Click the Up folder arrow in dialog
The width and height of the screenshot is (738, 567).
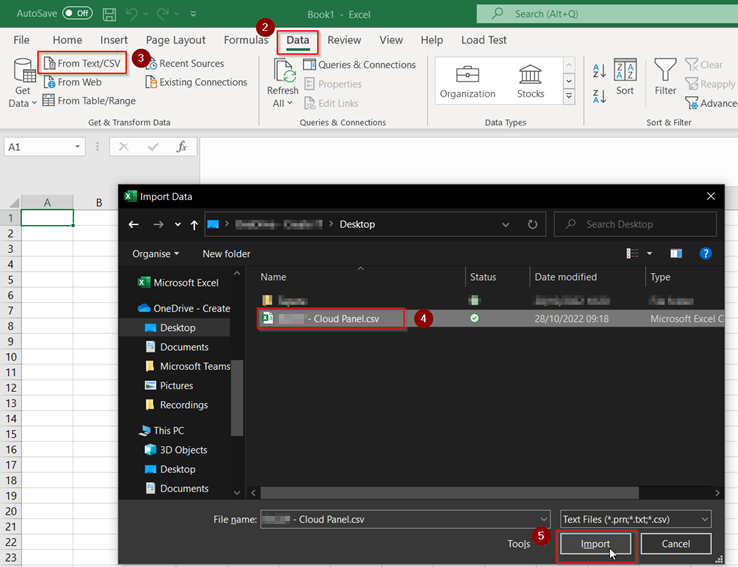(x=194, y=225)
